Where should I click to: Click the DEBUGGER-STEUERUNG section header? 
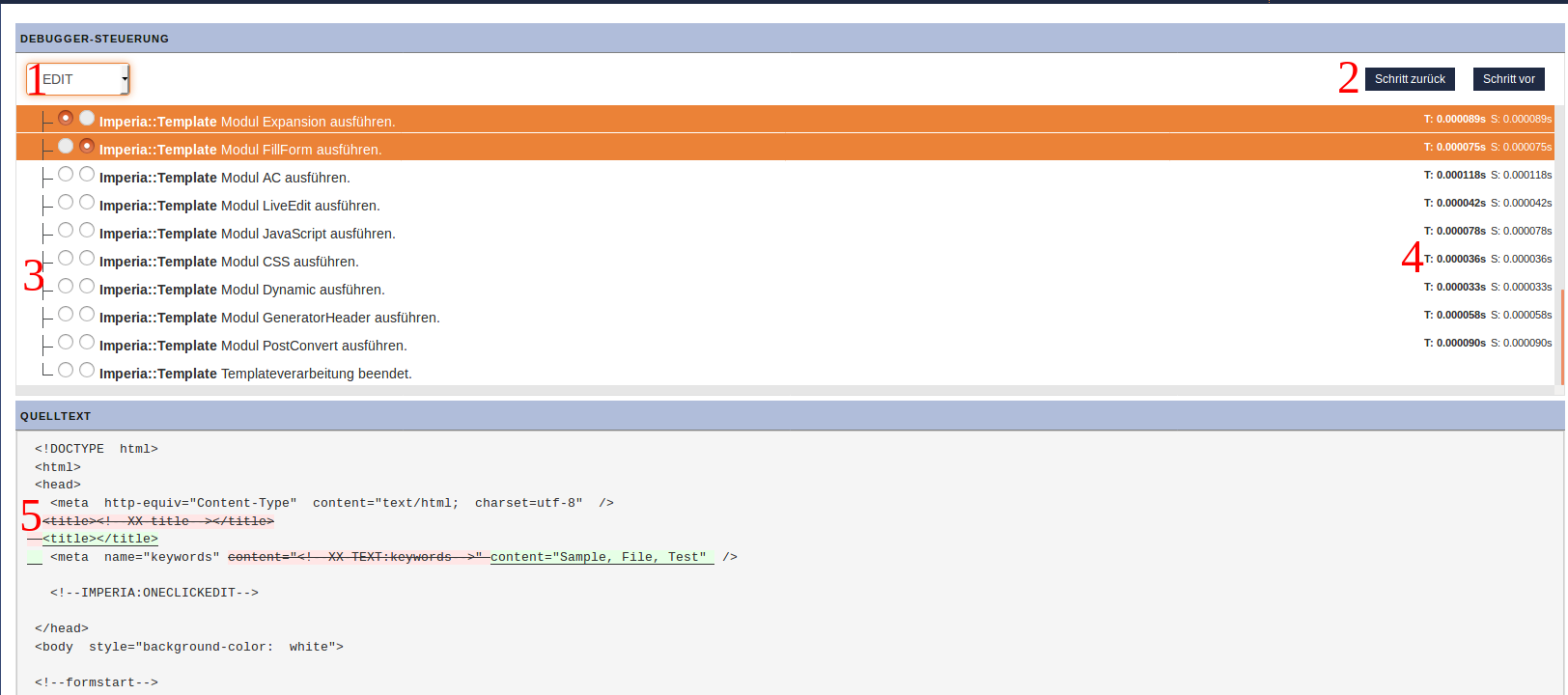click(x=790, y=39)
